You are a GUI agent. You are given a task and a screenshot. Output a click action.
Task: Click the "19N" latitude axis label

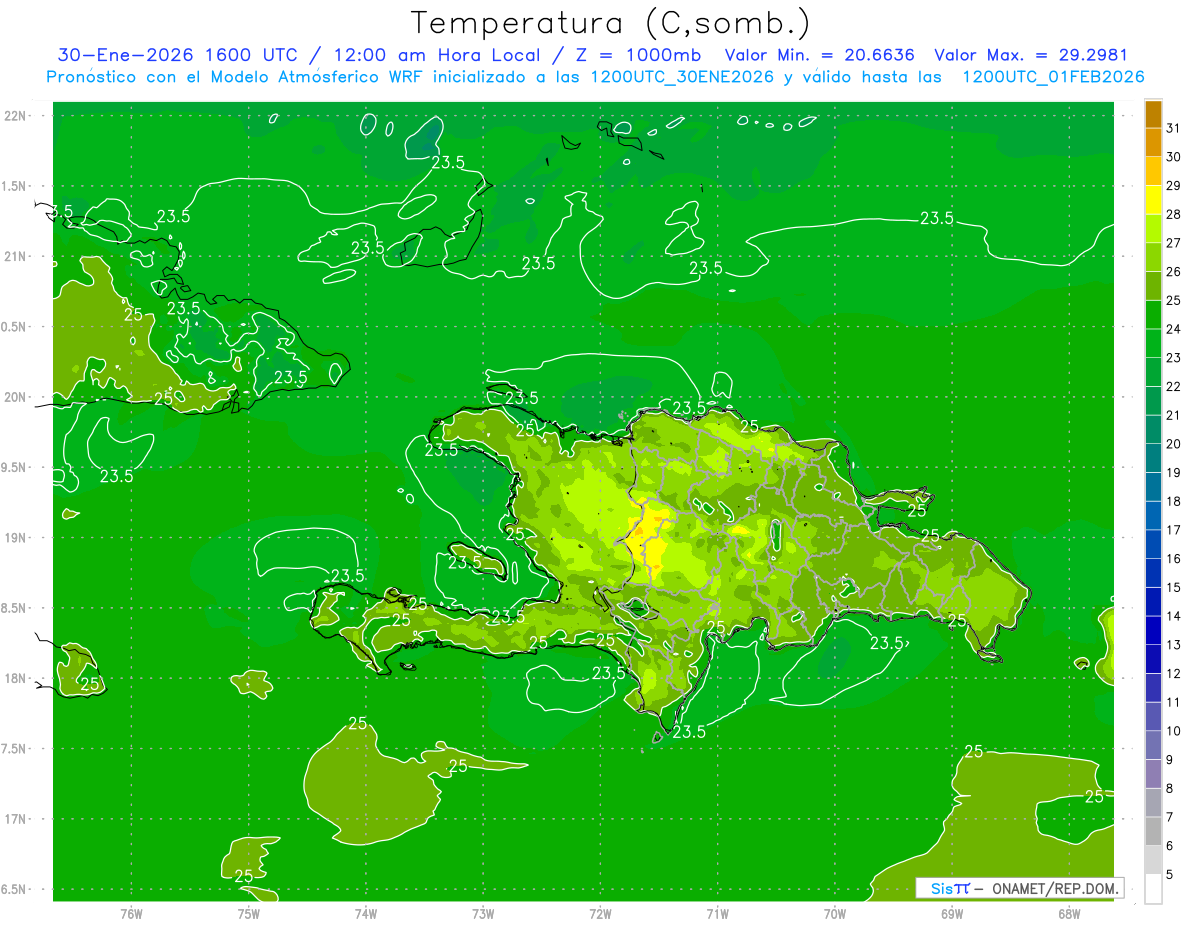coord(15,538)
